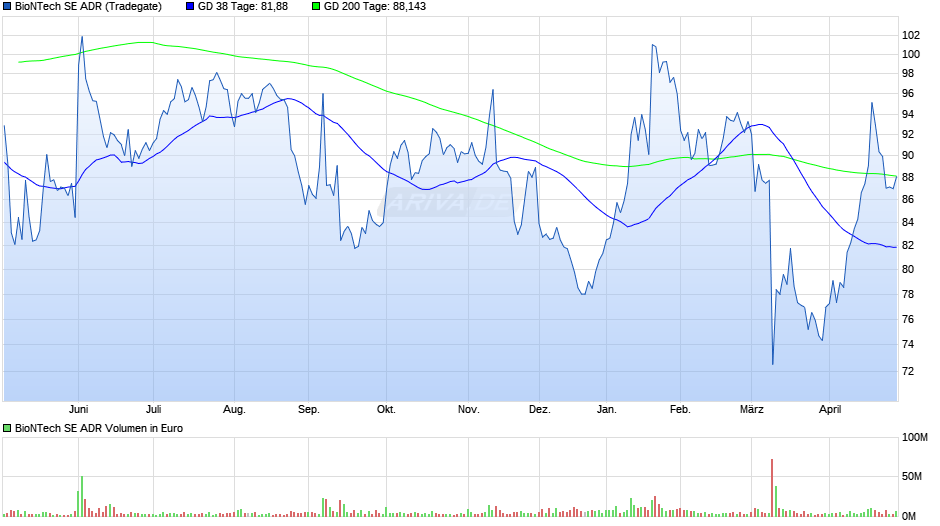940x526 pixels.
Task: Click the April month label on the axis
Action: [x=830, y=409]
